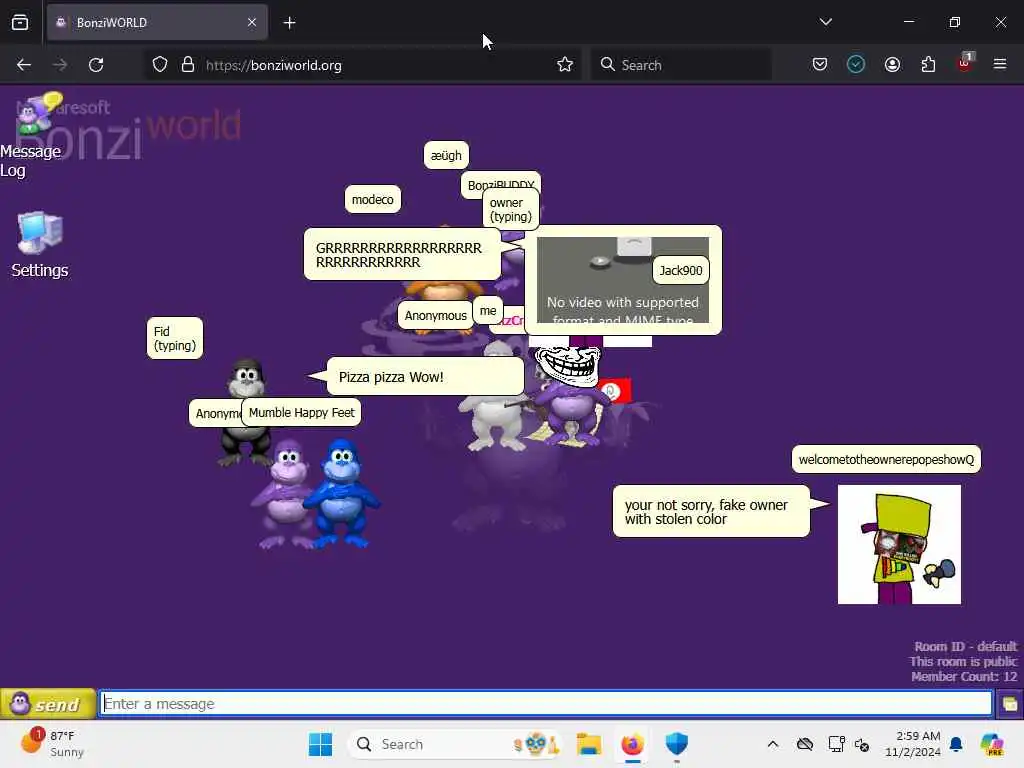Image resolution: width=1024 pixels, height=768 pixels.
Task: Click the yellow icon right of message box
Action: pos(1009,704)
